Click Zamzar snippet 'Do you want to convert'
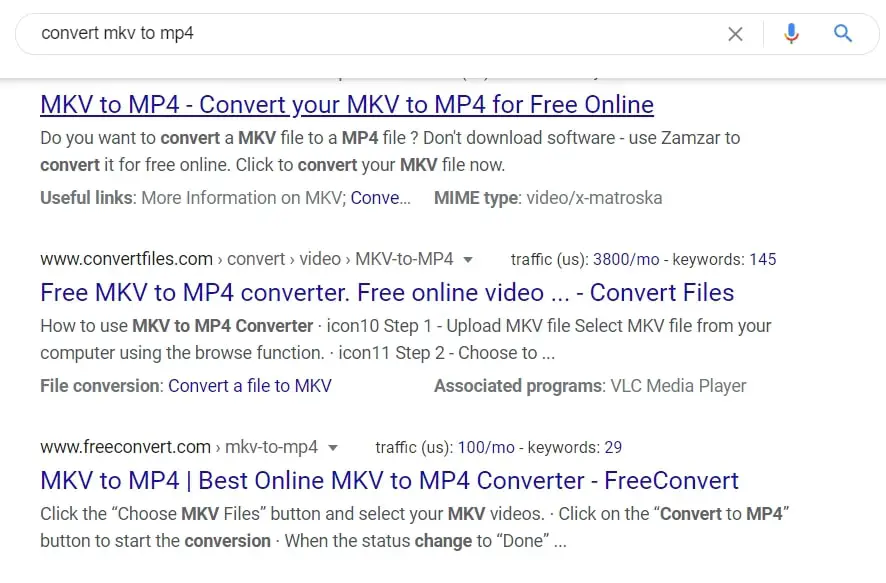886x583 pixels. (390, 151)
